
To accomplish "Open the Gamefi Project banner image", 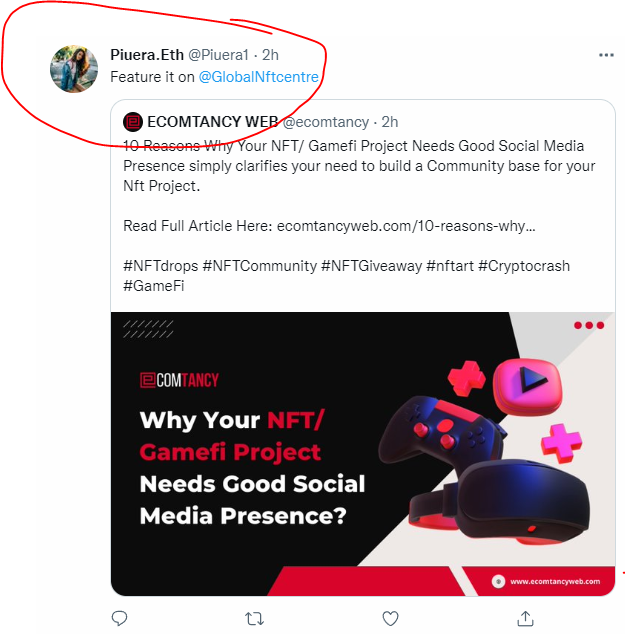I will (x=363, y=454).
